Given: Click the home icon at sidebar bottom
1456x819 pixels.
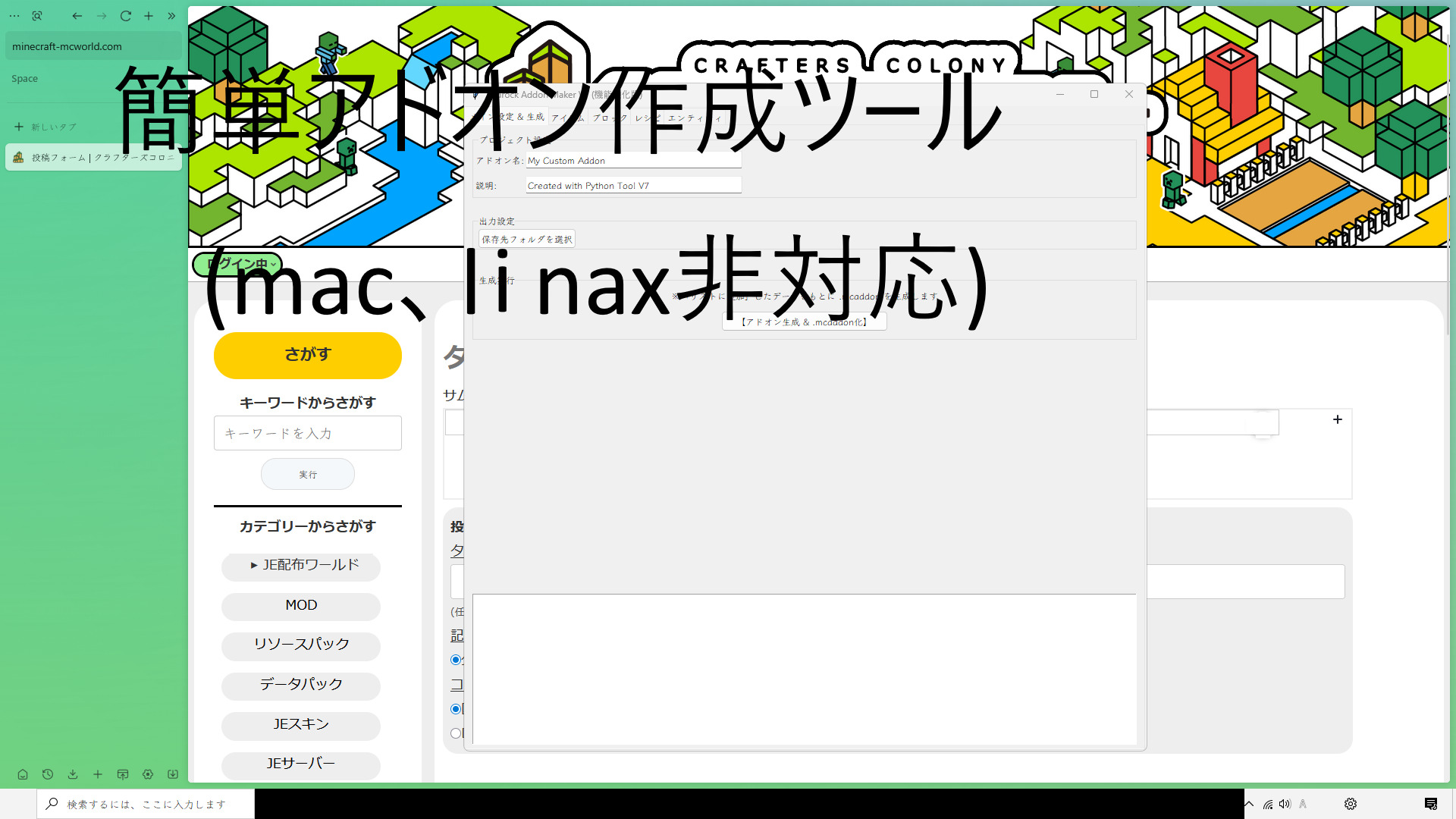Looking at the screenshot, I should pyautogui.click(x=23, y=774).
